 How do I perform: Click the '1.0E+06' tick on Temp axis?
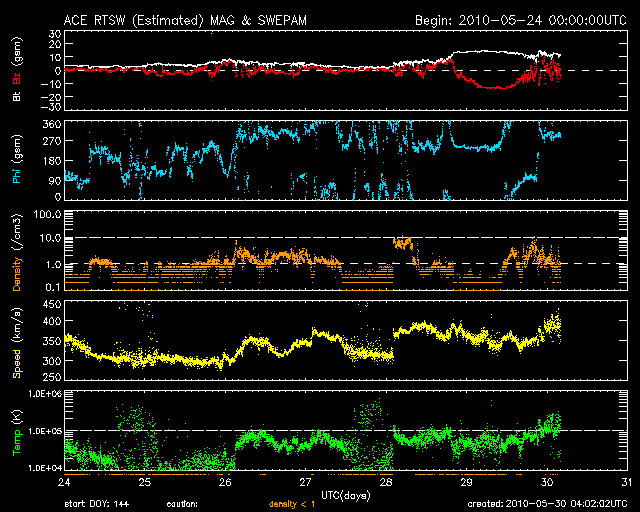[x=45, y=394]
